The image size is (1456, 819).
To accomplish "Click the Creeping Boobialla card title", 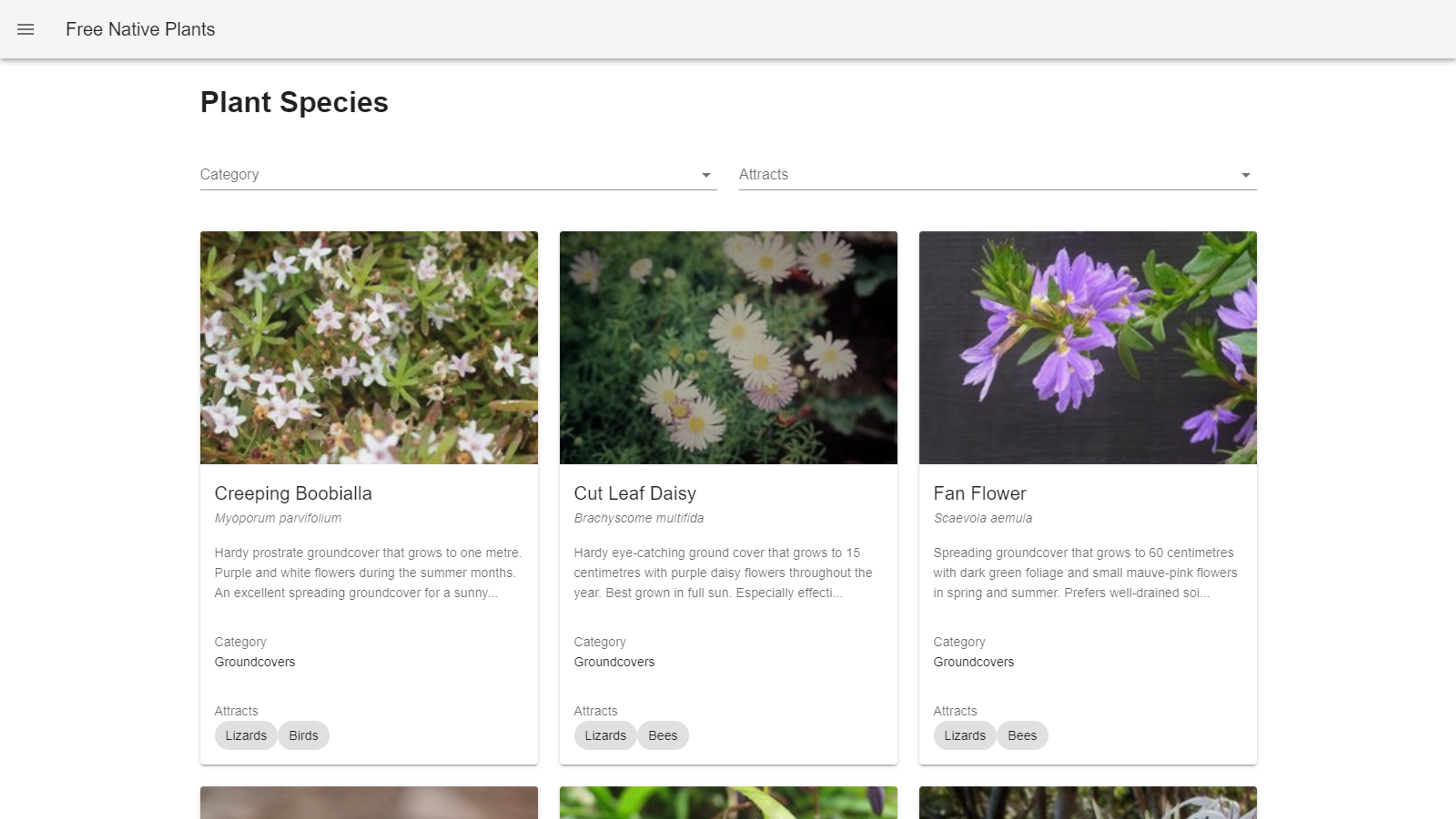I will [293, 493].
